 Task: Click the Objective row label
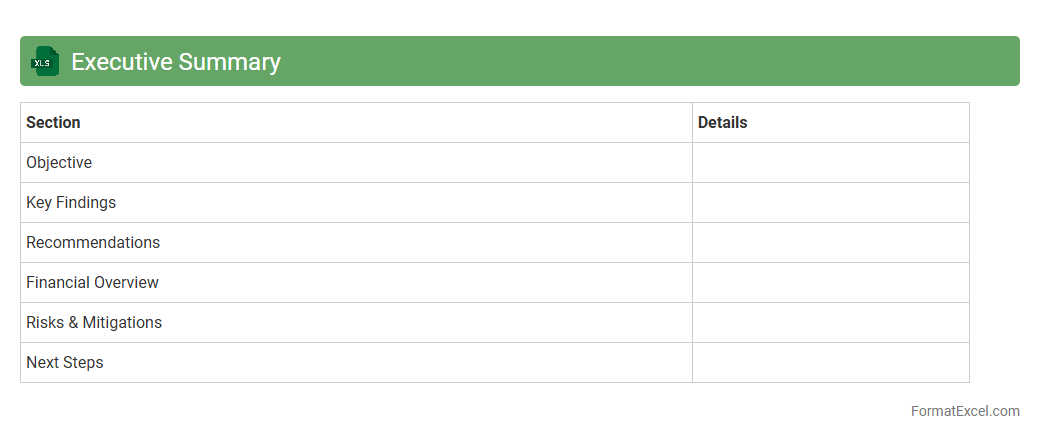point(59,163)
